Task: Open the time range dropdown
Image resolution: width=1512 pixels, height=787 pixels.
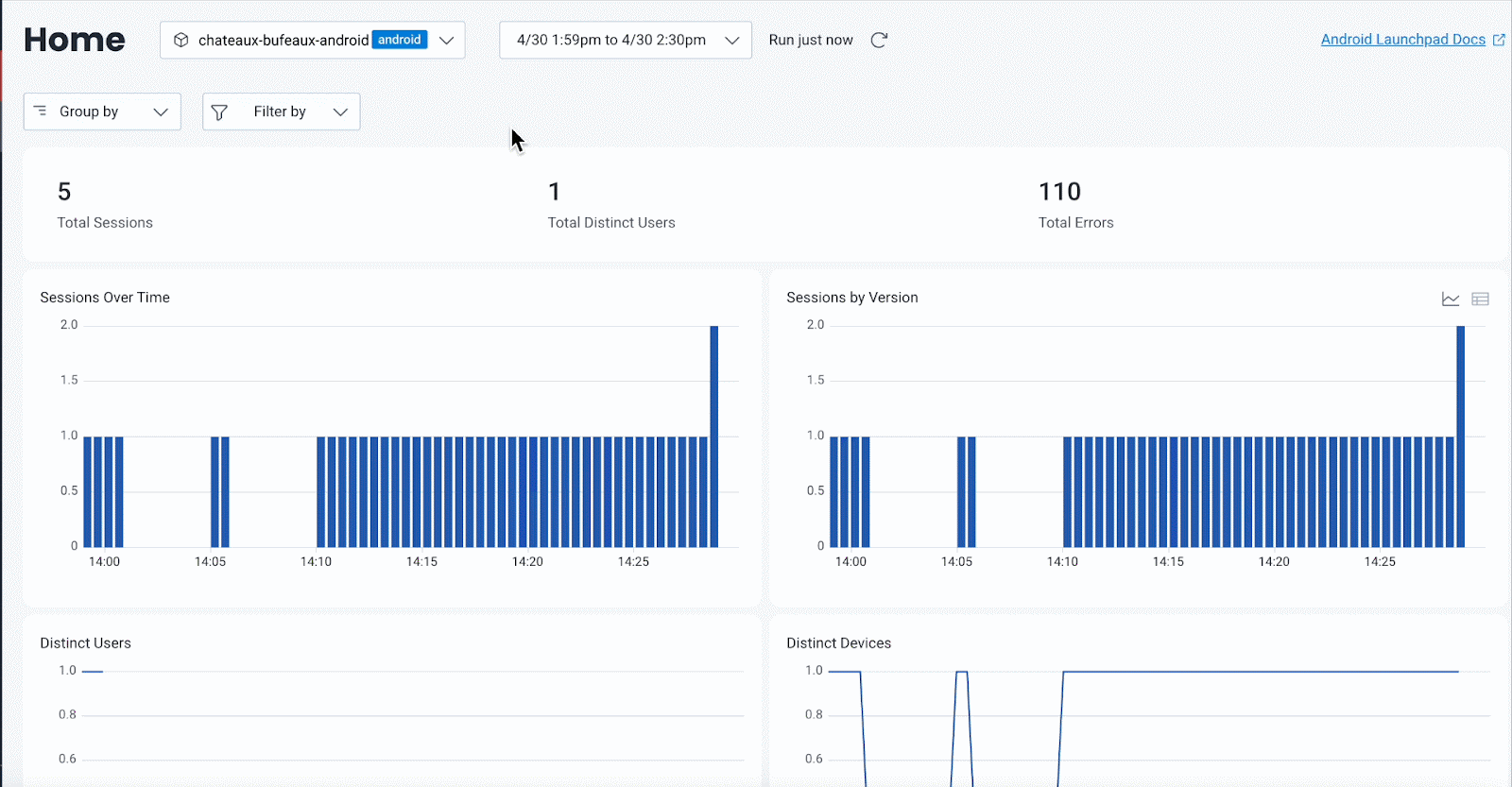Action: (x=625, y=40)
